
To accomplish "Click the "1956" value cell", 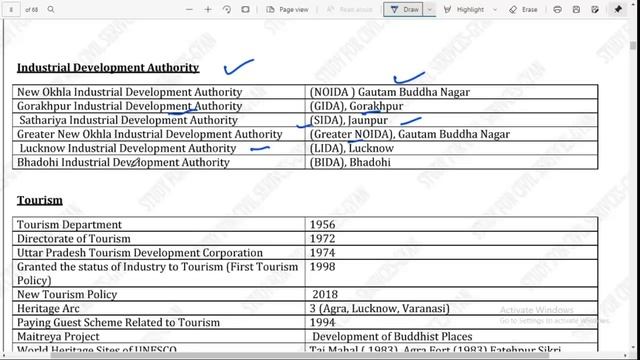I will pyautogui.click(x=451, y=224).
